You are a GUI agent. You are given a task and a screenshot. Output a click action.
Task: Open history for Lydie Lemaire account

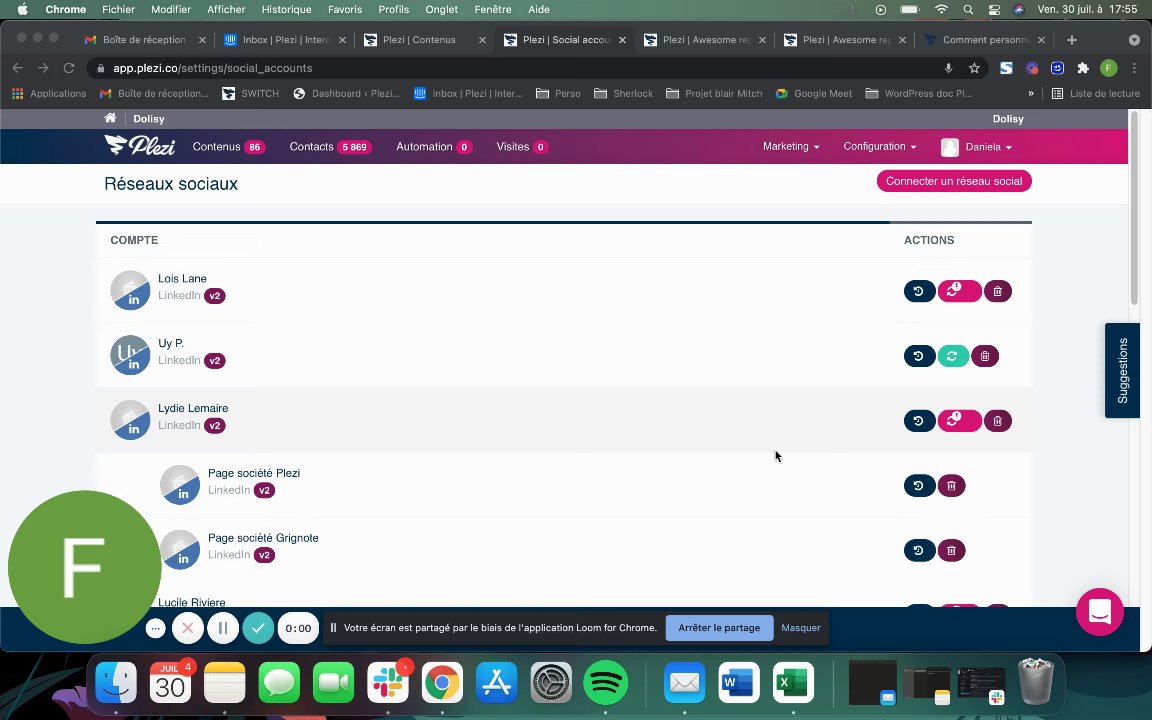[919, 421]
